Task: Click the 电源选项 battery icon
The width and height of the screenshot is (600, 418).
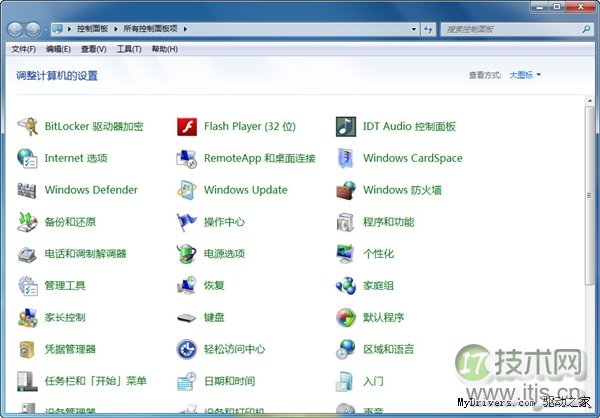Action: pos(187,253)
